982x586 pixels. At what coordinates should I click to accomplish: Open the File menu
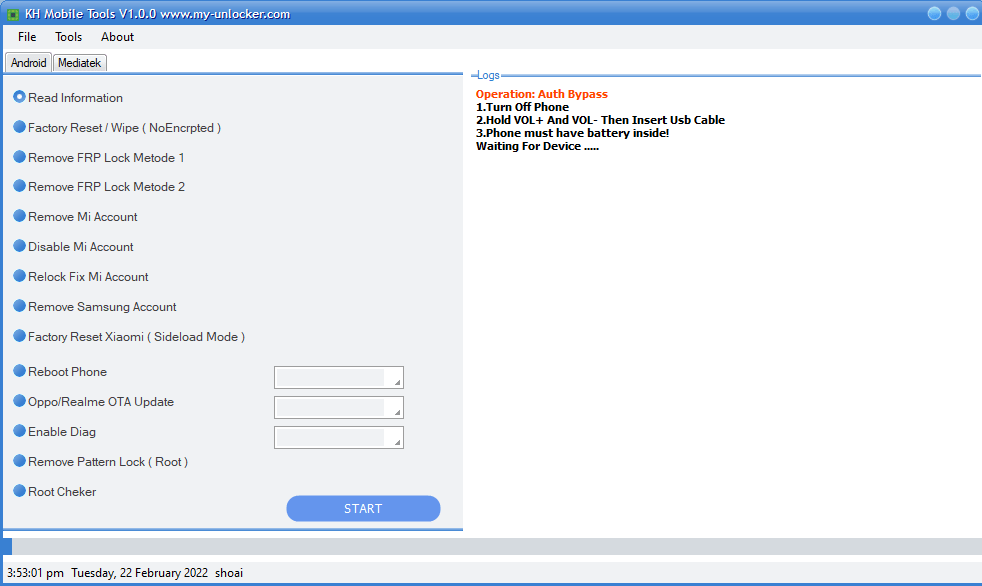pos(27,37)
